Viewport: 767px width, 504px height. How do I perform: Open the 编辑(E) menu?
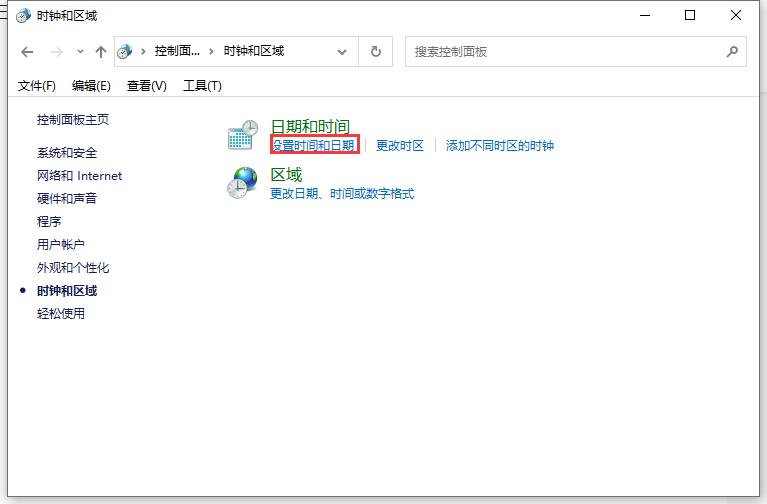91,86
